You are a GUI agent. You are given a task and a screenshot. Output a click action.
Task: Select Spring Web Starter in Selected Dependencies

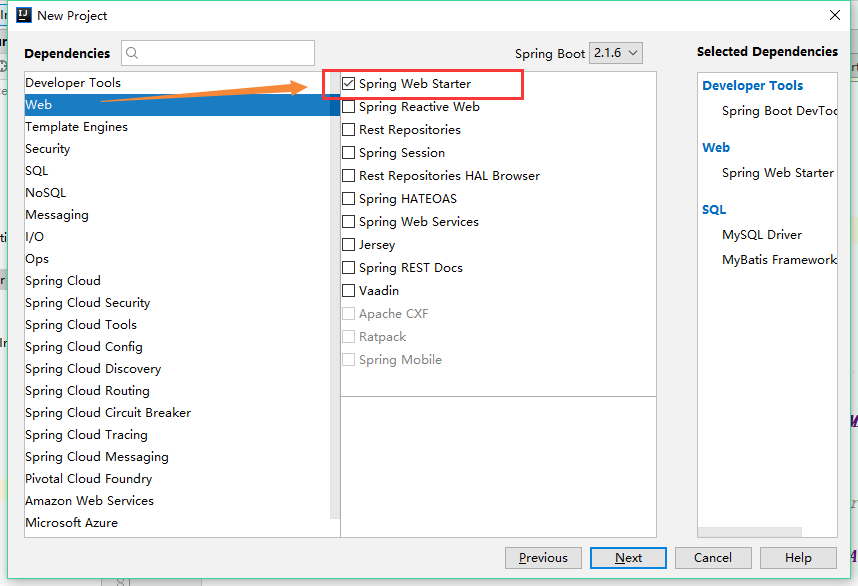point(778,173)
